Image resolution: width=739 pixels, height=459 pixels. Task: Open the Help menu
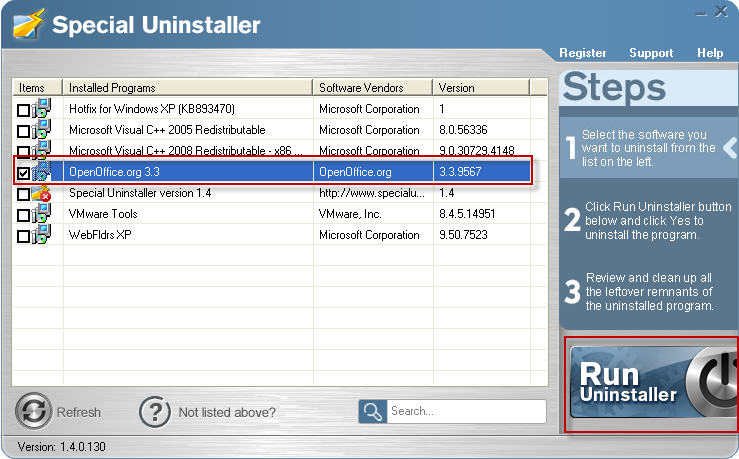coord(710,53)
